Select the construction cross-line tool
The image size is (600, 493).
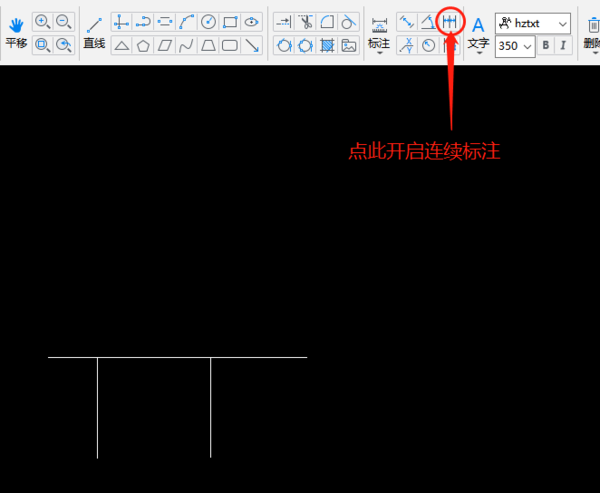point(121,22)
